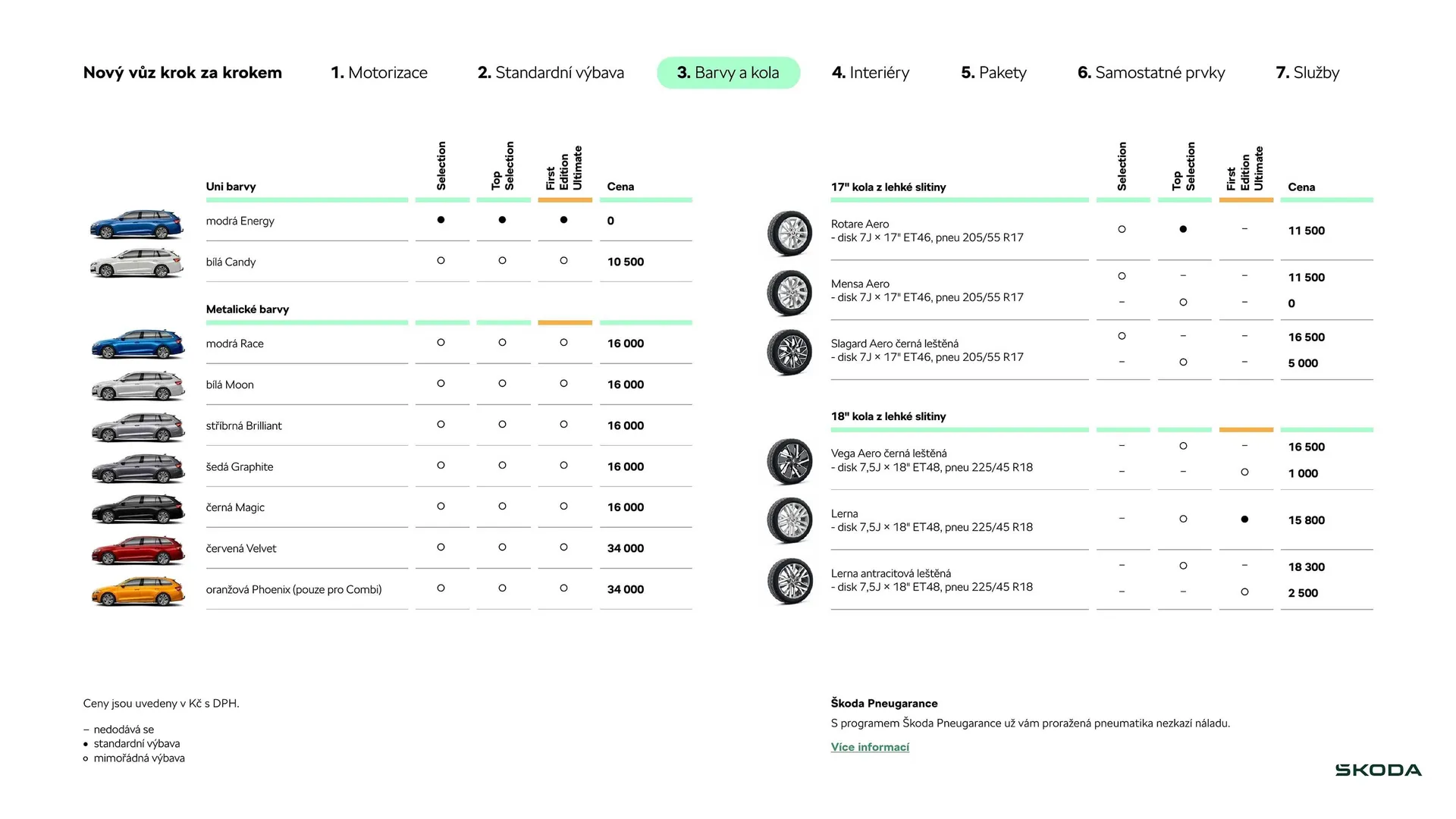This screenshot has height=819, width=1456.
Task: Select the modrá Race car image
Action: pyautogui.click(x=137, y=344)
